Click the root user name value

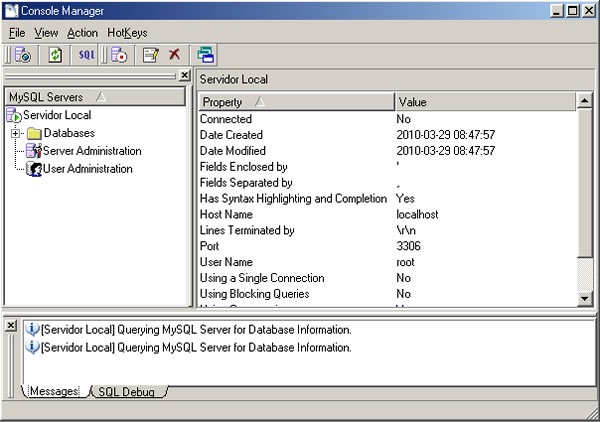click(x=405, y=262)
